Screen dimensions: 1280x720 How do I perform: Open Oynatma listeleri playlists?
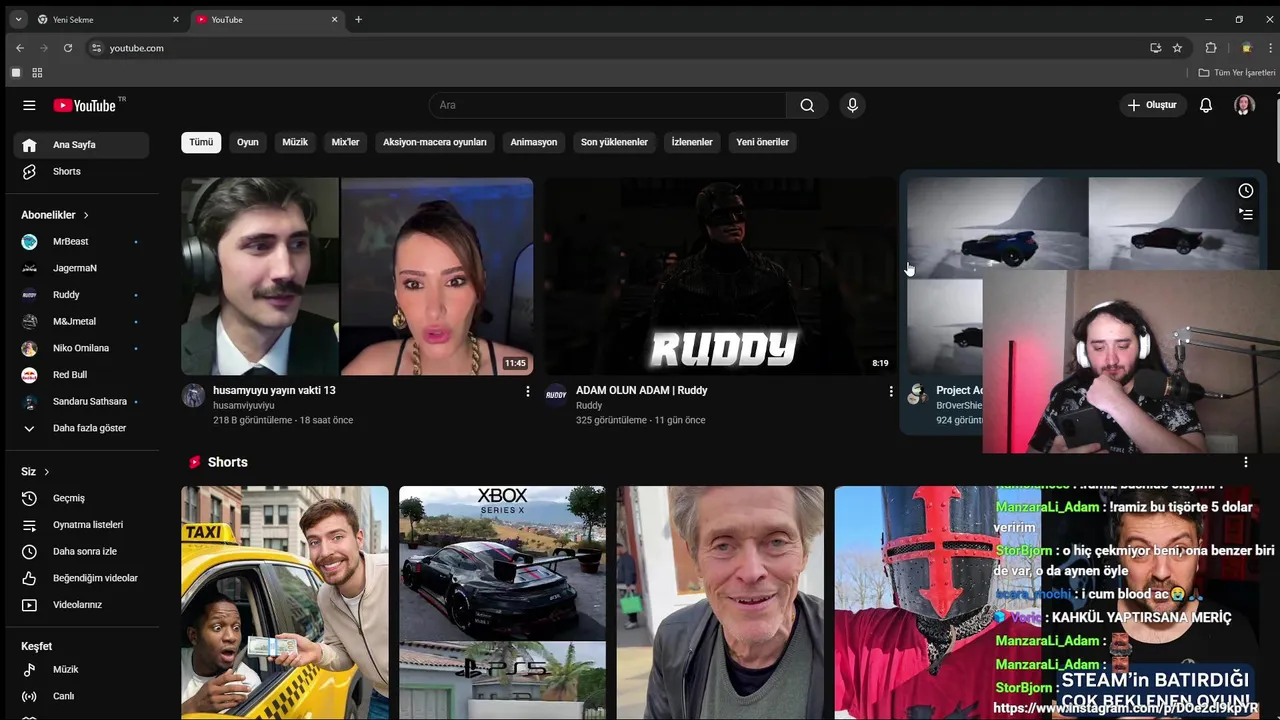click(82, 525)
